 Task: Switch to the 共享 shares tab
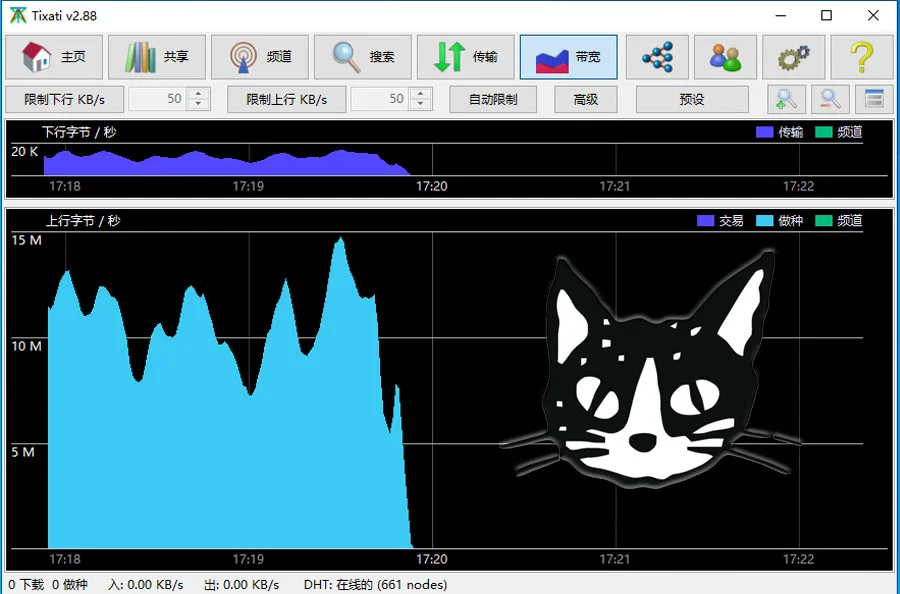coord(157,57)
